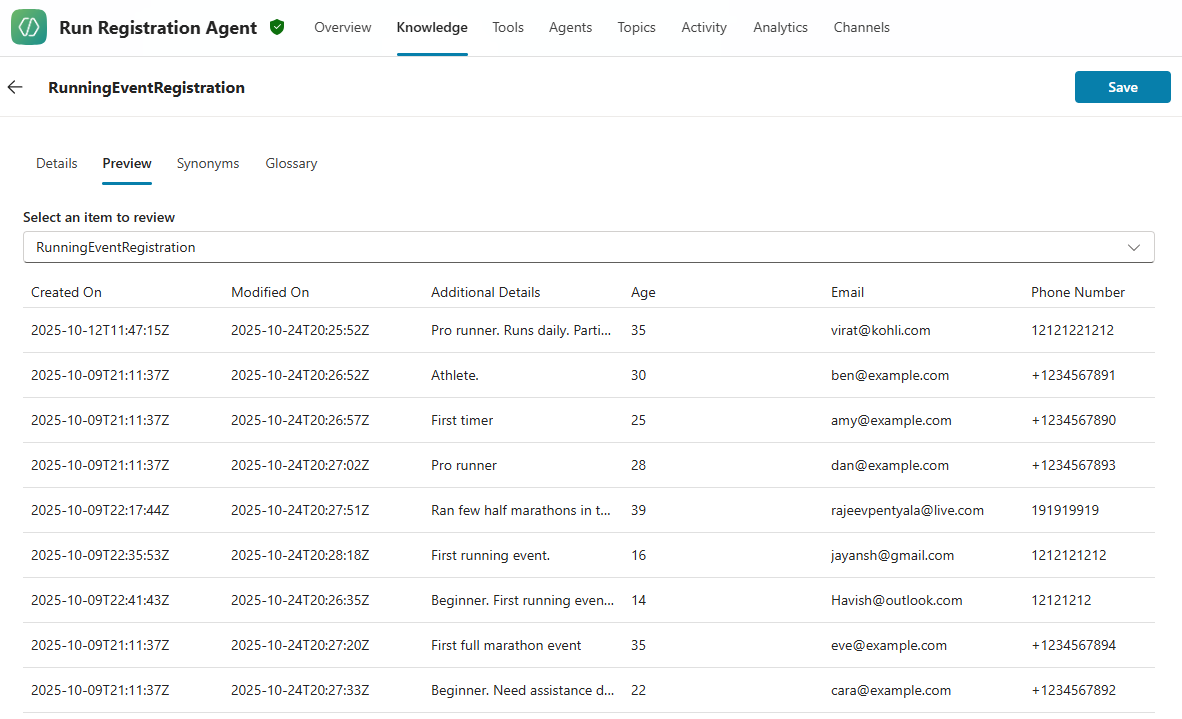The width and height of the screenshot is (1182, 719).
Task: Expand the item selector chevron
Action: coord(1134,247)
